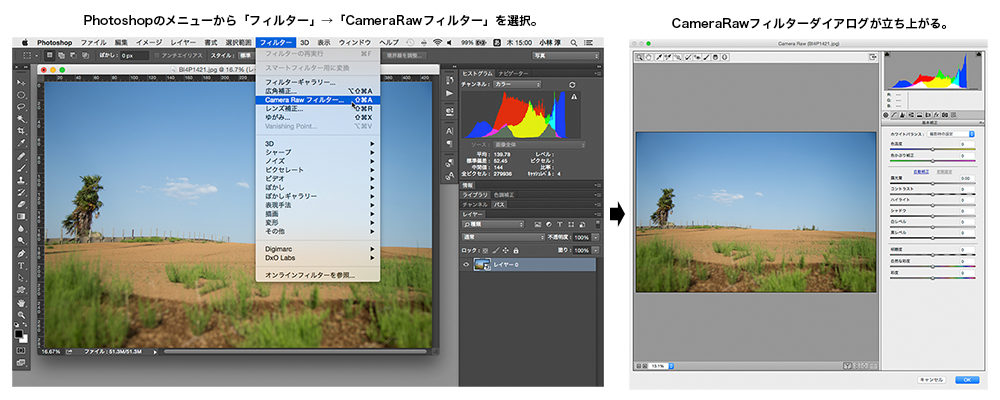Select the Magic Wand tool
1000x400 pixels.
(20, 117)
